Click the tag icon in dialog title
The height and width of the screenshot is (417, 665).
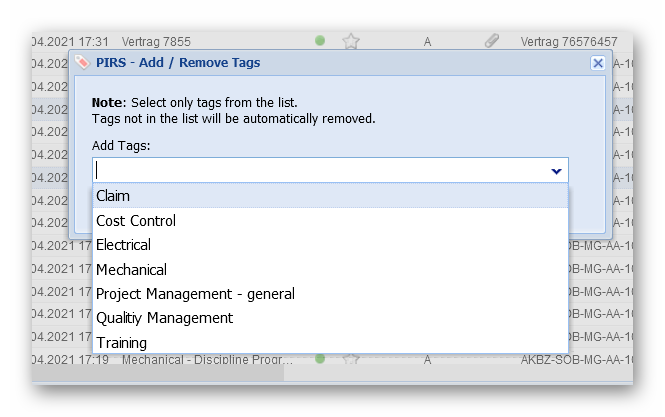pyautogui.click(x=82, y=62)
